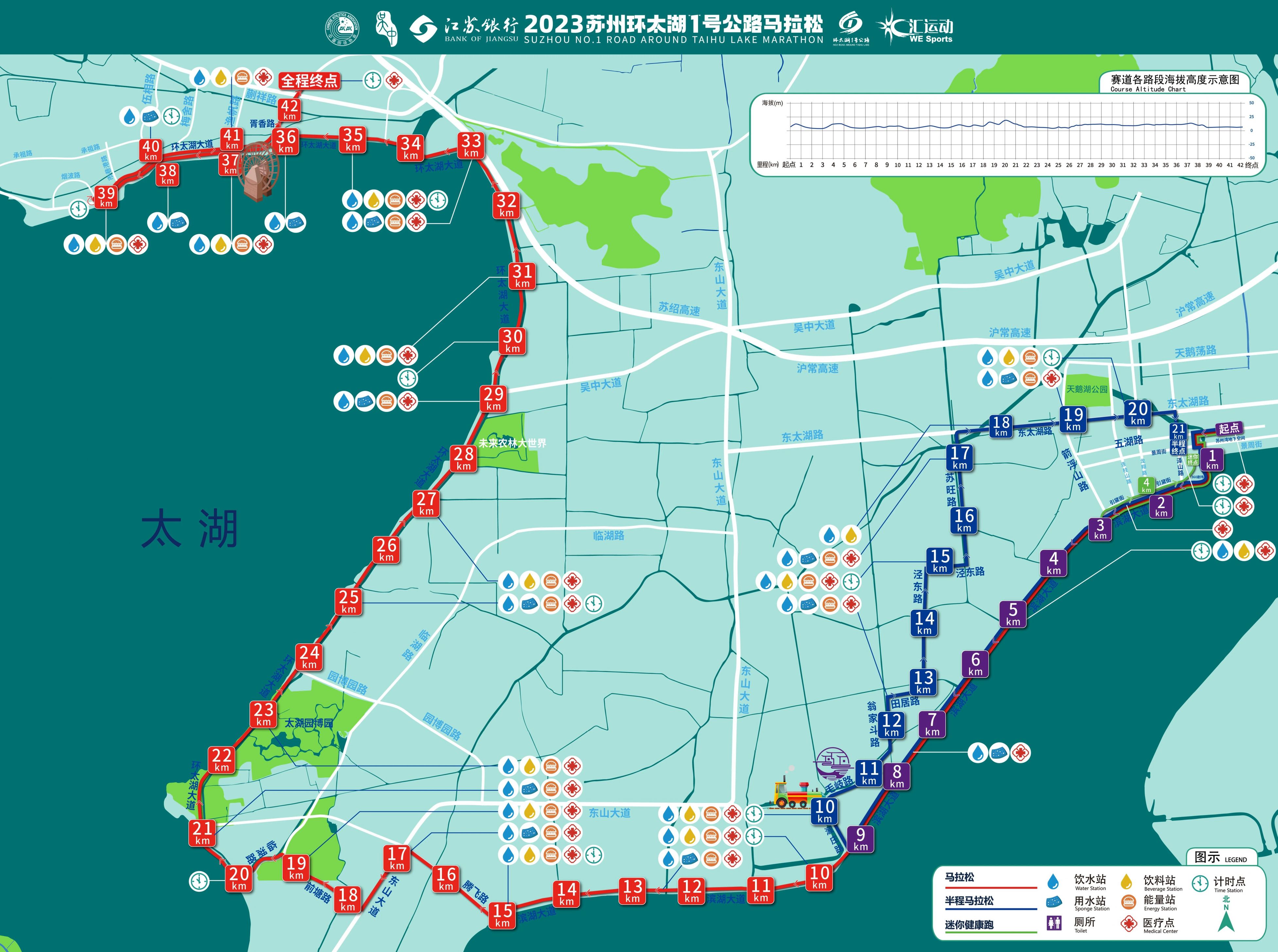Click the Course Altitude Chart graph
Screen dimensions: 1278x952
point(1008,135)
